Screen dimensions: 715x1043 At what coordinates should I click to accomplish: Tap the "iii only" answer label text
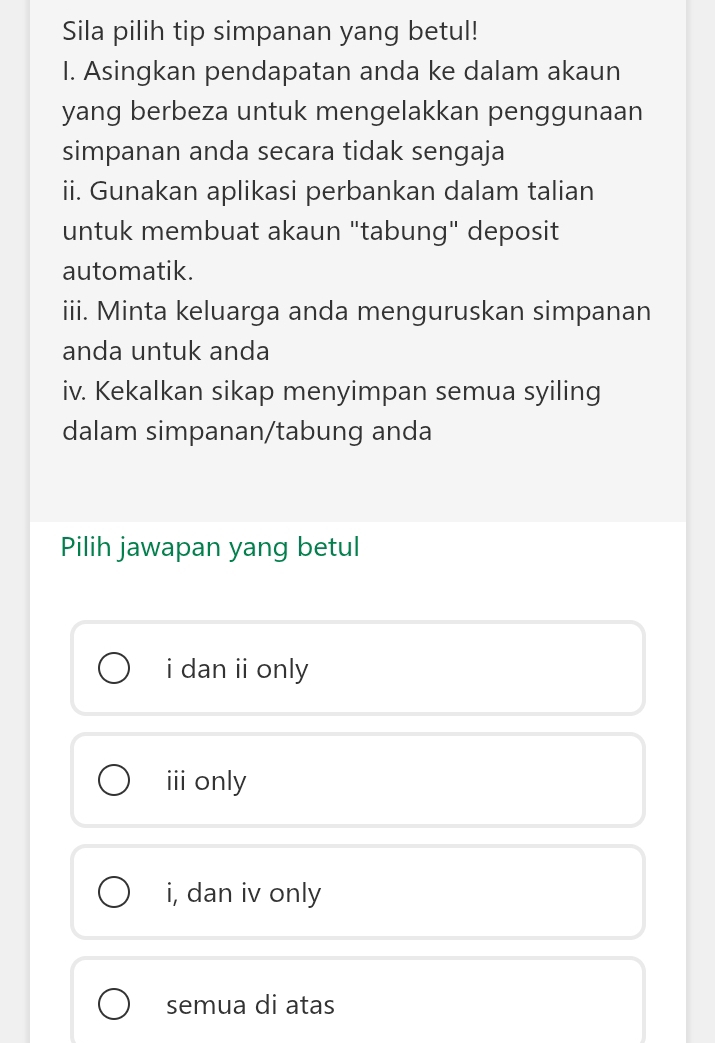[206, 781]
